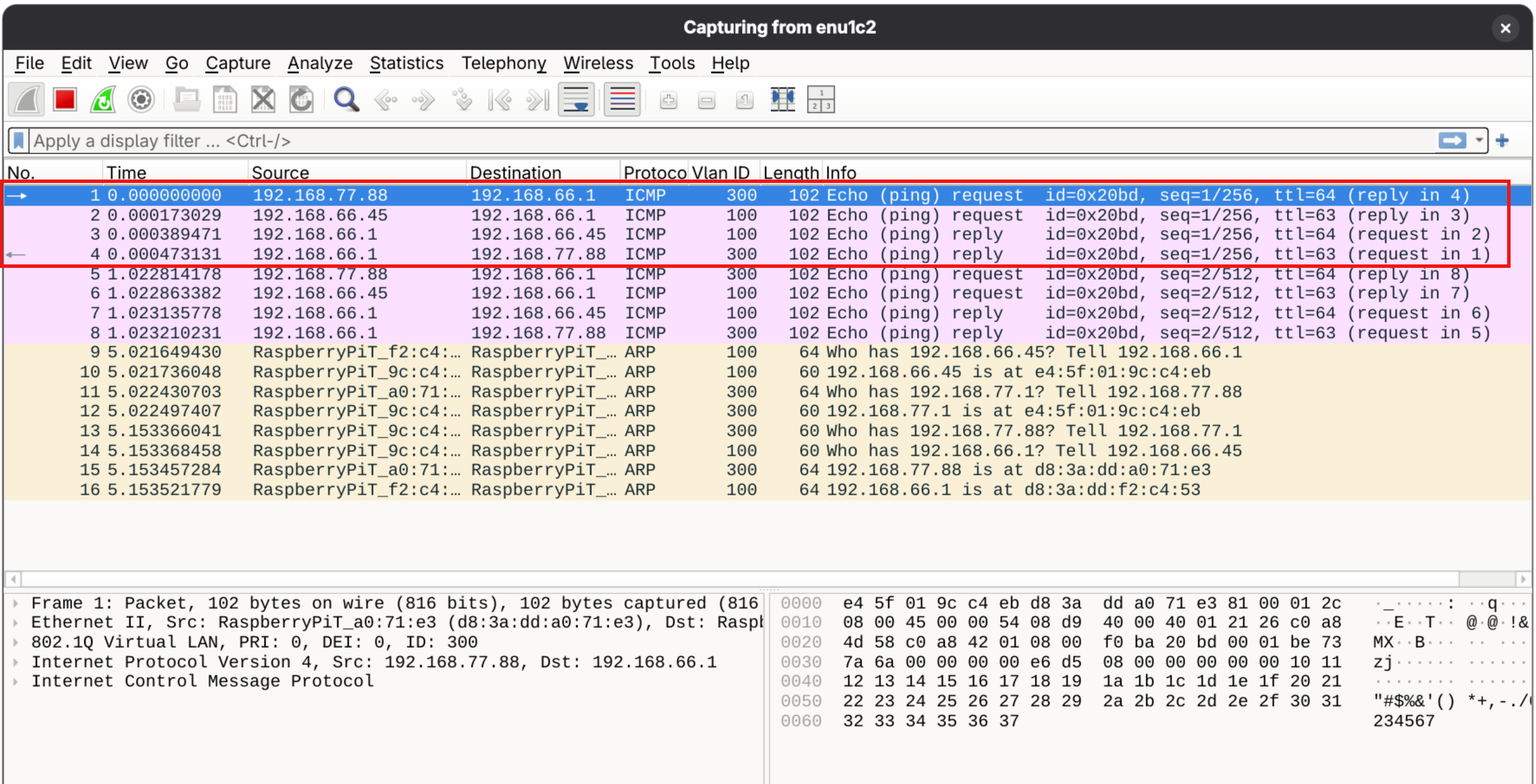The image size is (1536, 784).
Task: Go back in packet history arrow
Action: tap(385, 99)
